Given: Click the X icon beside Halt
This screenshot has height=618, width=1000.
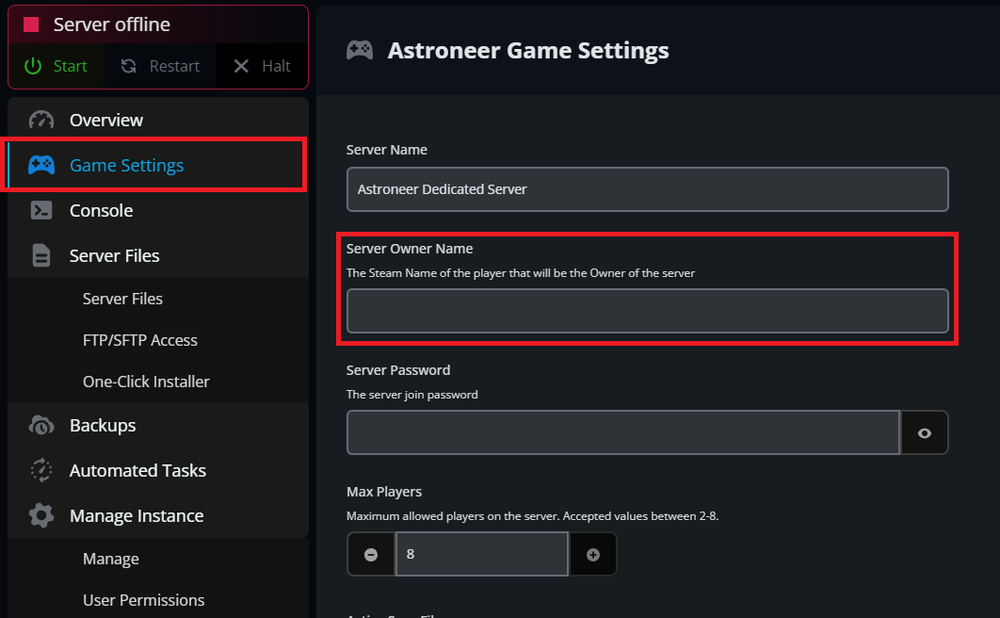Looking at the screenshot, I should [x=240, y=66].
